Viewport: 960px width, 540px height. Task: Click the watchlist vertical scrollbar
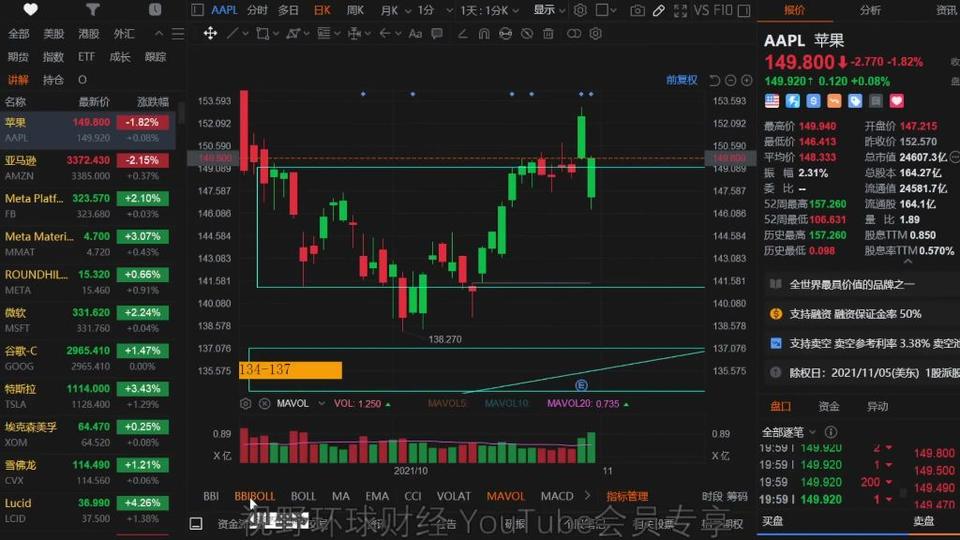[x=181, y=114]
